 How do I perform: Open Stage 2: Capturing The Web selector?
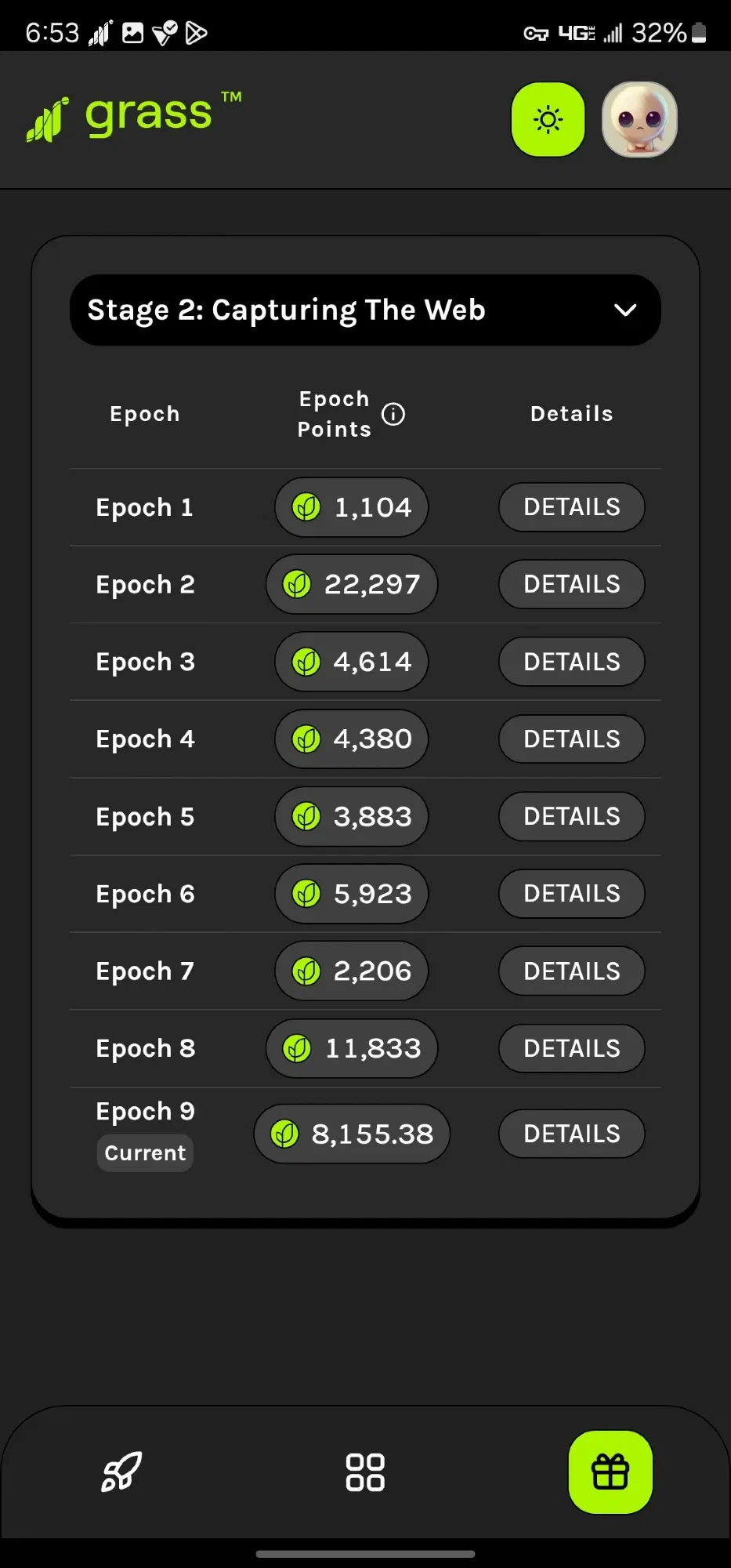tap(365, 310)
